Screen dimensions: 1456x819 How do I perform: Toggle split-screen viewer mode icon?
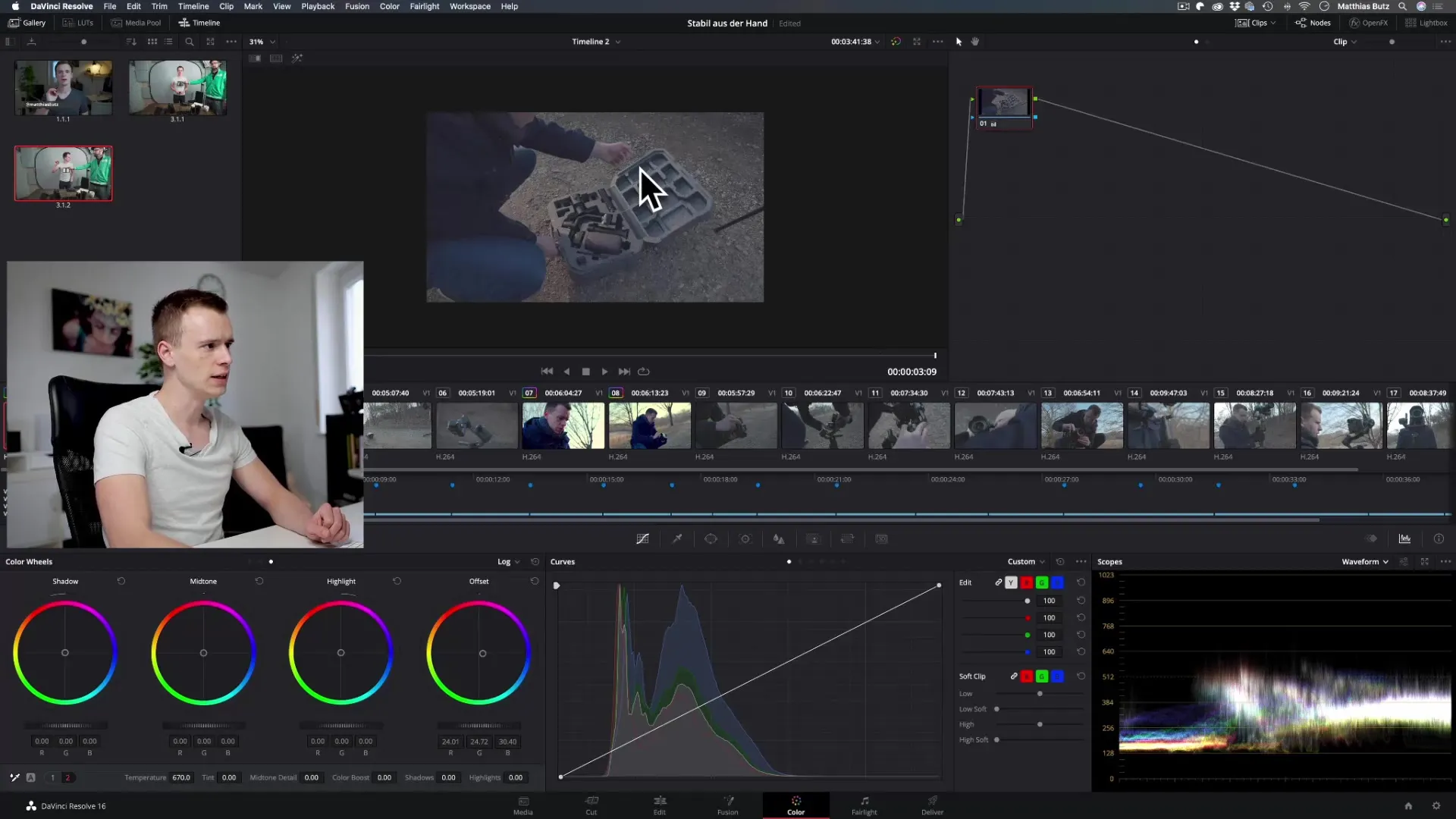(276, 58)
